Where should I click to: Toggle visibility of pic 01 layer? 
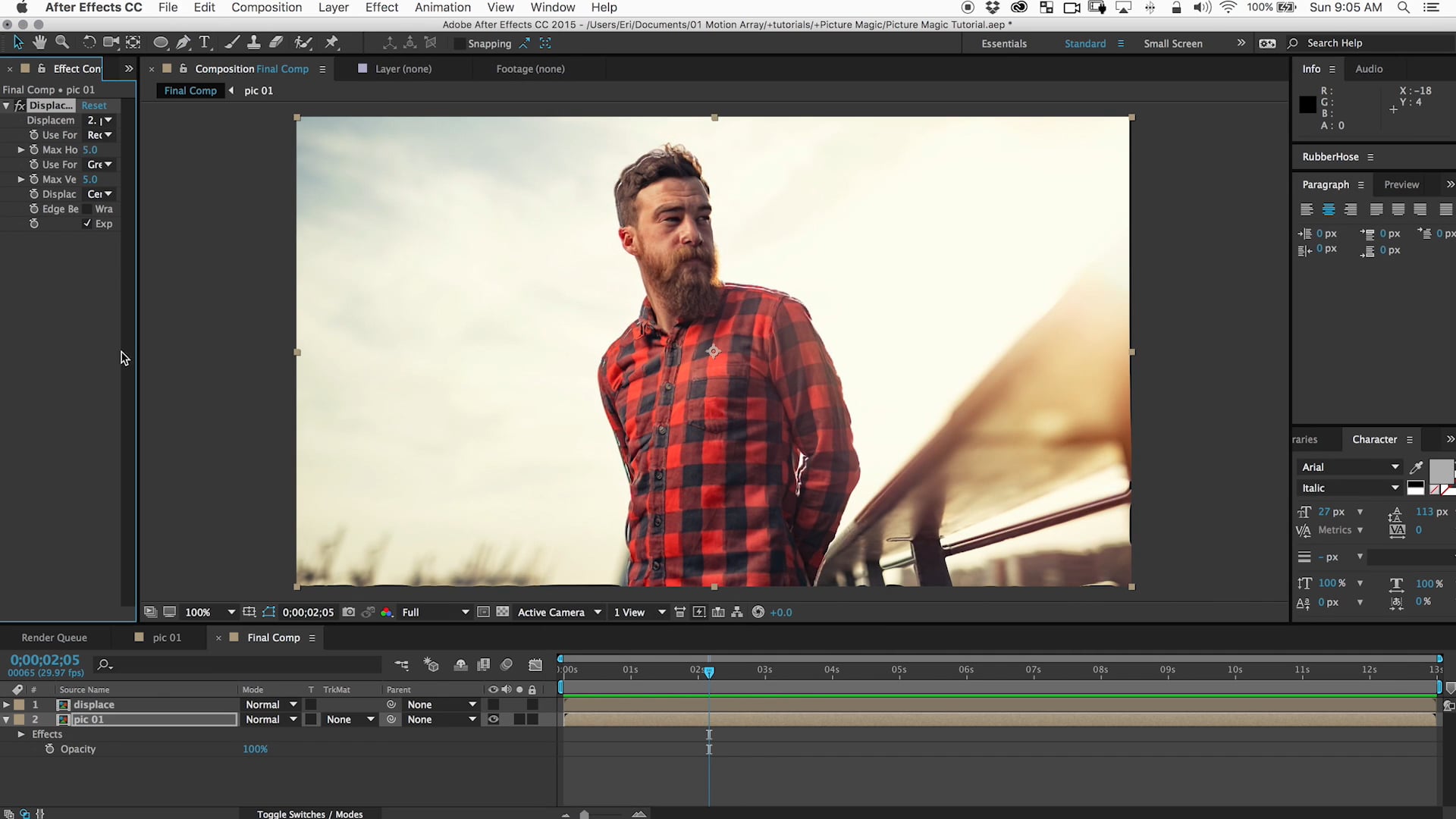[x=493, y=719]
